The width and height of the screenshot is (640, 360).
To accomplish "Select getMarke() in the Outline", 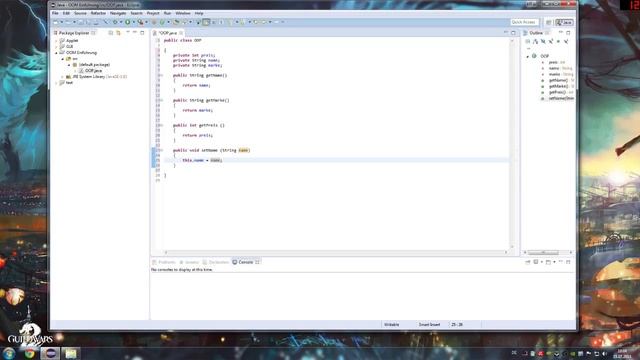I will 558,86.
